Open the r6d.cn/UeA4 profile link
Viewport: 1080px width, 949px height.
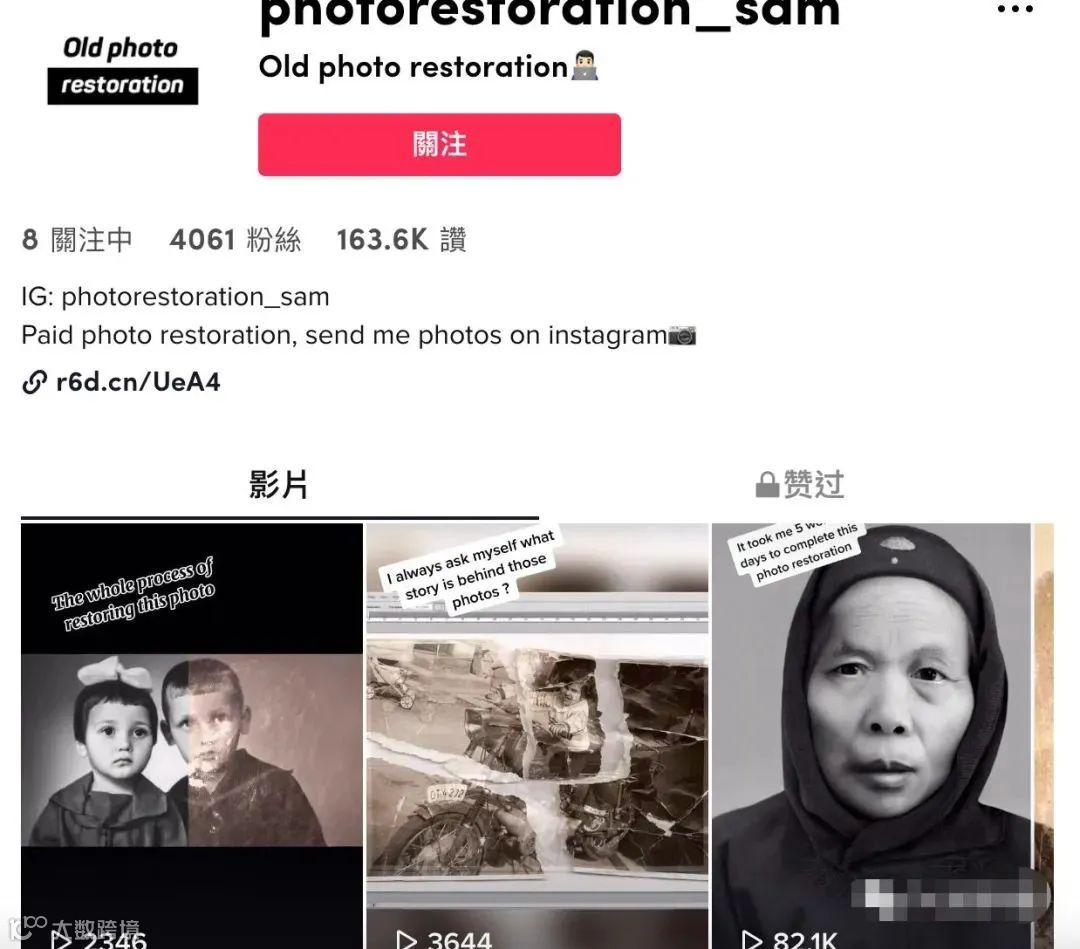pos(138,382)
